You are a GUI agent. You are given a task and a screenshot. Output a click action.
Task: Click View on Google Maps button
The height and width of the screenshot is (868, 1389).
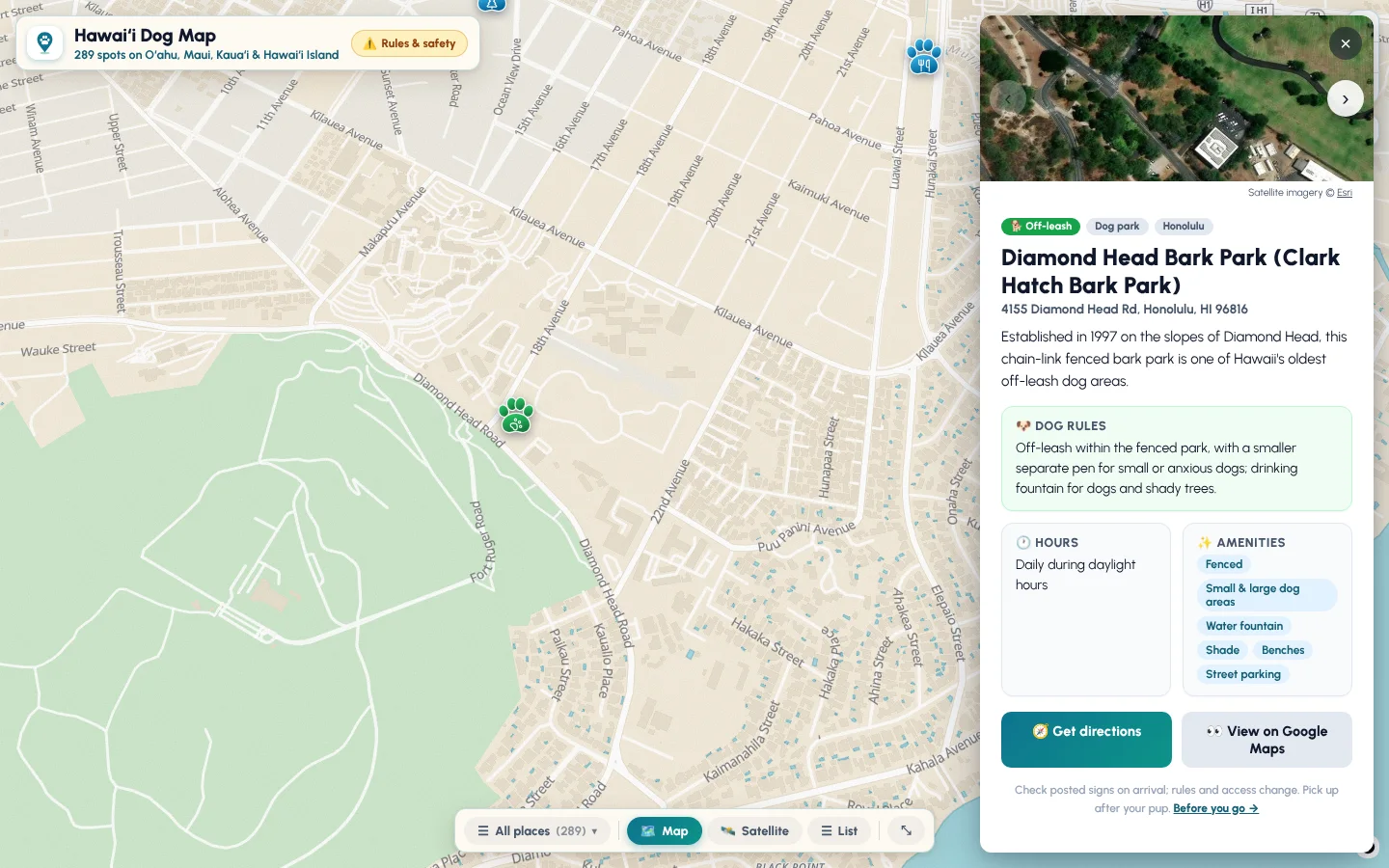point(1266,740)
